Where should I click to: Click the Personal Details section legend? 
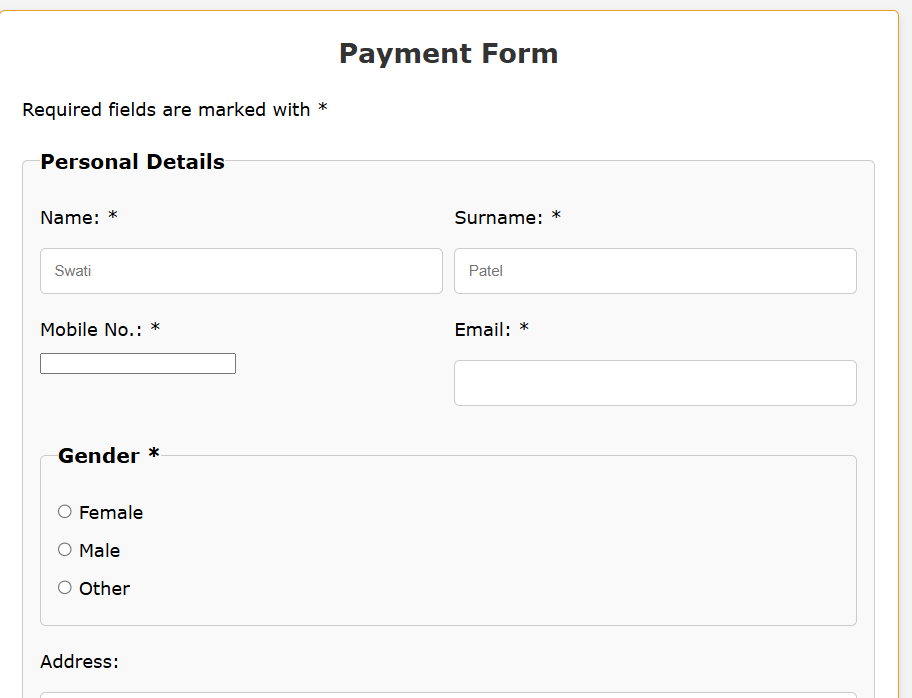coord(133,162)
